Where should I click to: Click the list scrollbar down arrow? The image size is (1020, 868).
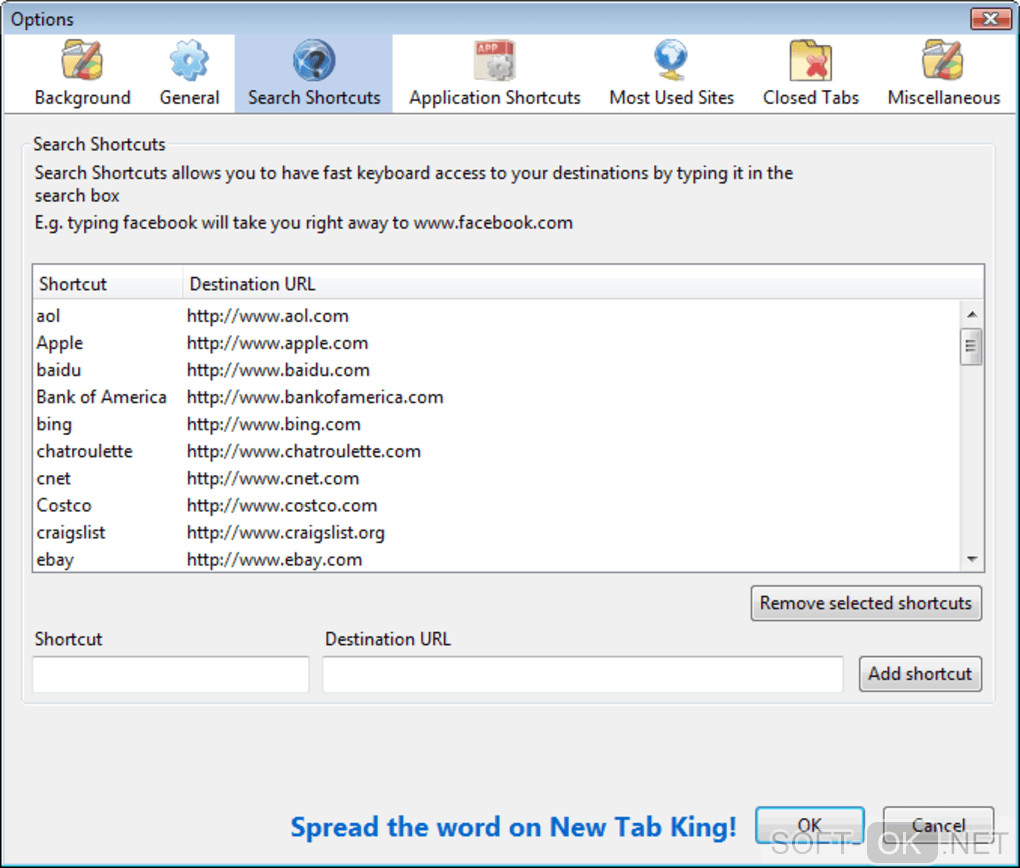coord(972,559)
